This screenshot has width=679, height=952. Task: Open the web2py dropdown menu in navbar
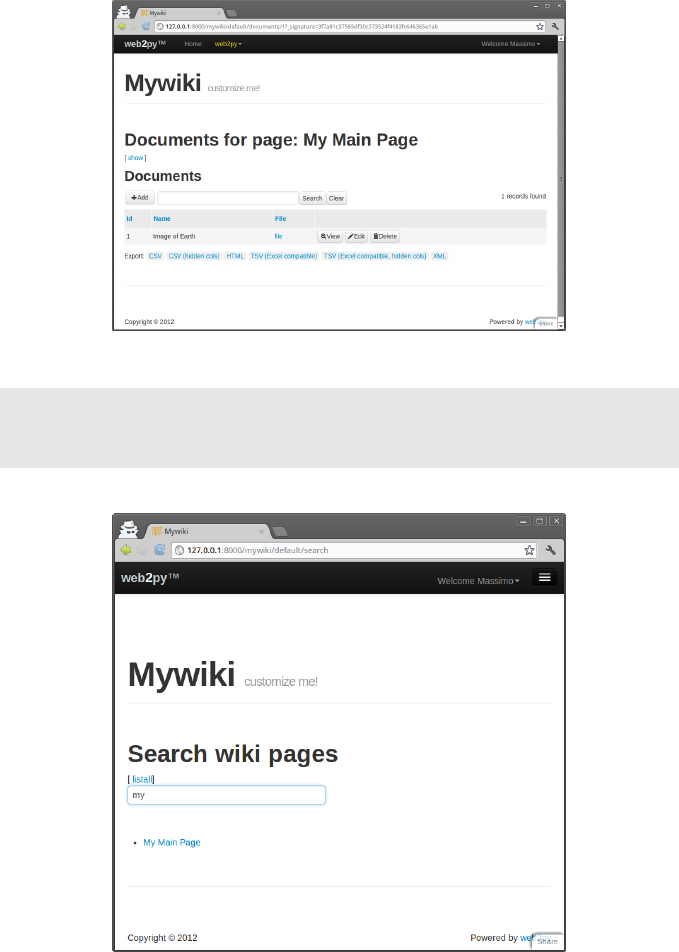coord(228,44)
